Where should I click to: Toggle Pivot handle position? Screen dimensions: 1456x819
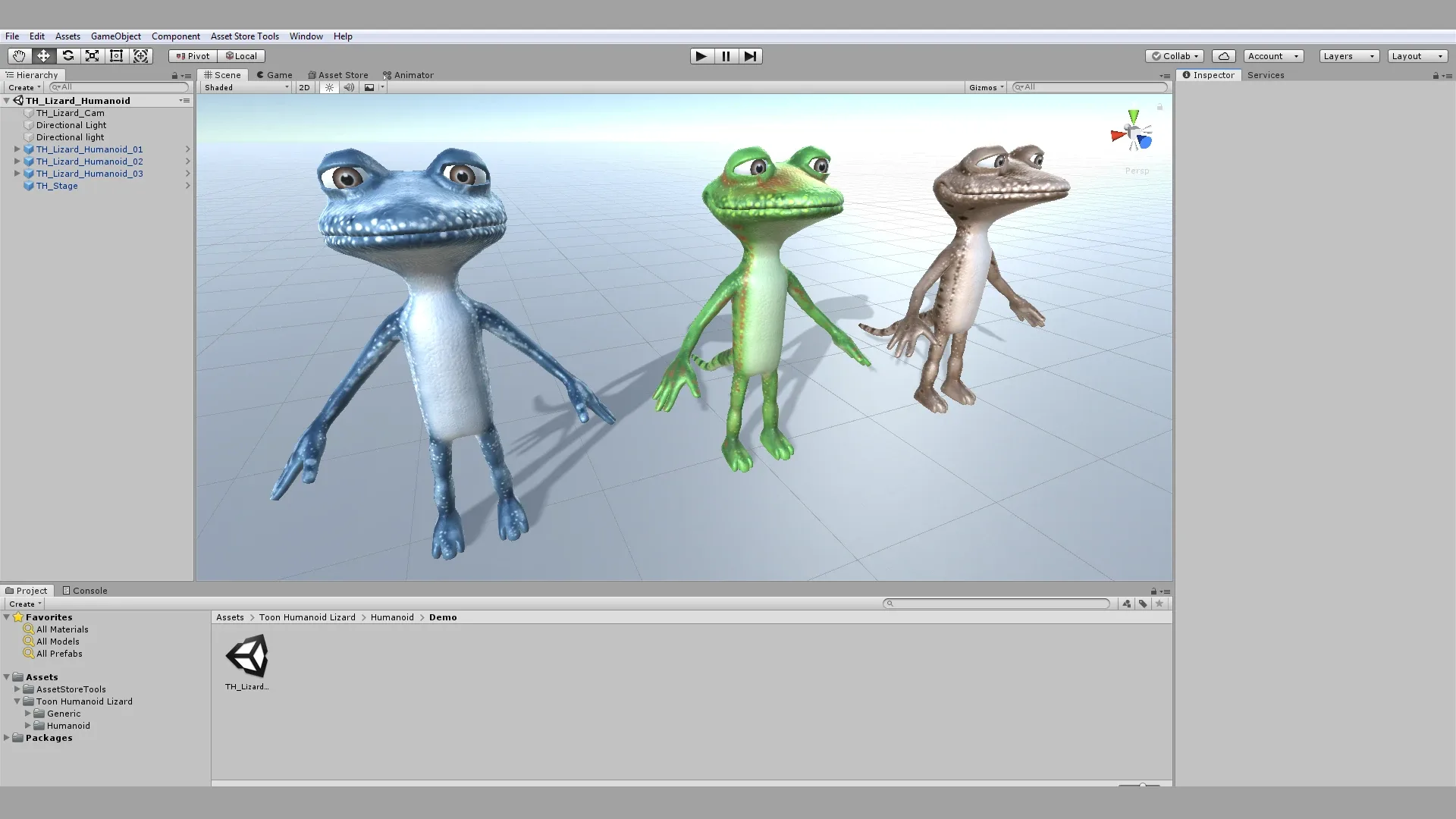click(193, 56)
